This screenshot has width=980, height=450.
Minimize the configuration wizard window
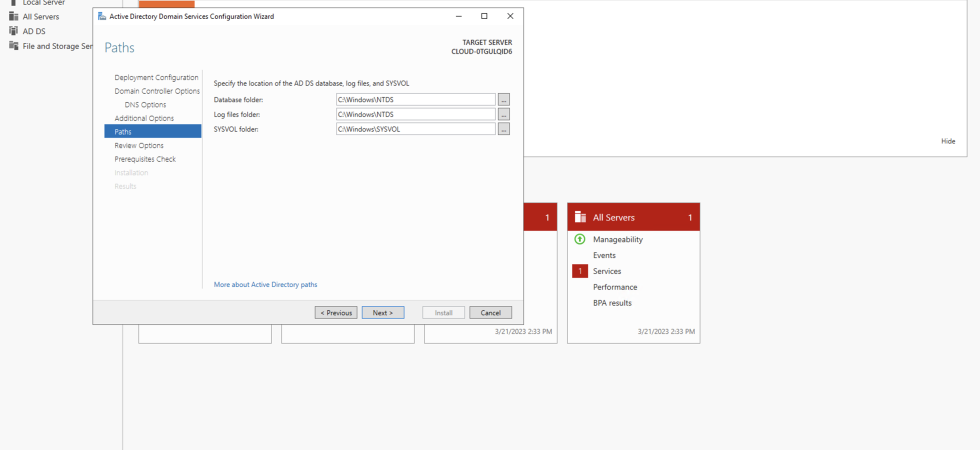pos(459,16)
